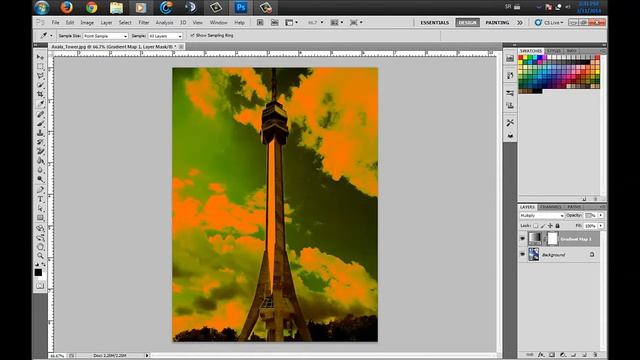640x360 pixels.
Task: Toggle Lock image pixels
Action: (543, 226)
